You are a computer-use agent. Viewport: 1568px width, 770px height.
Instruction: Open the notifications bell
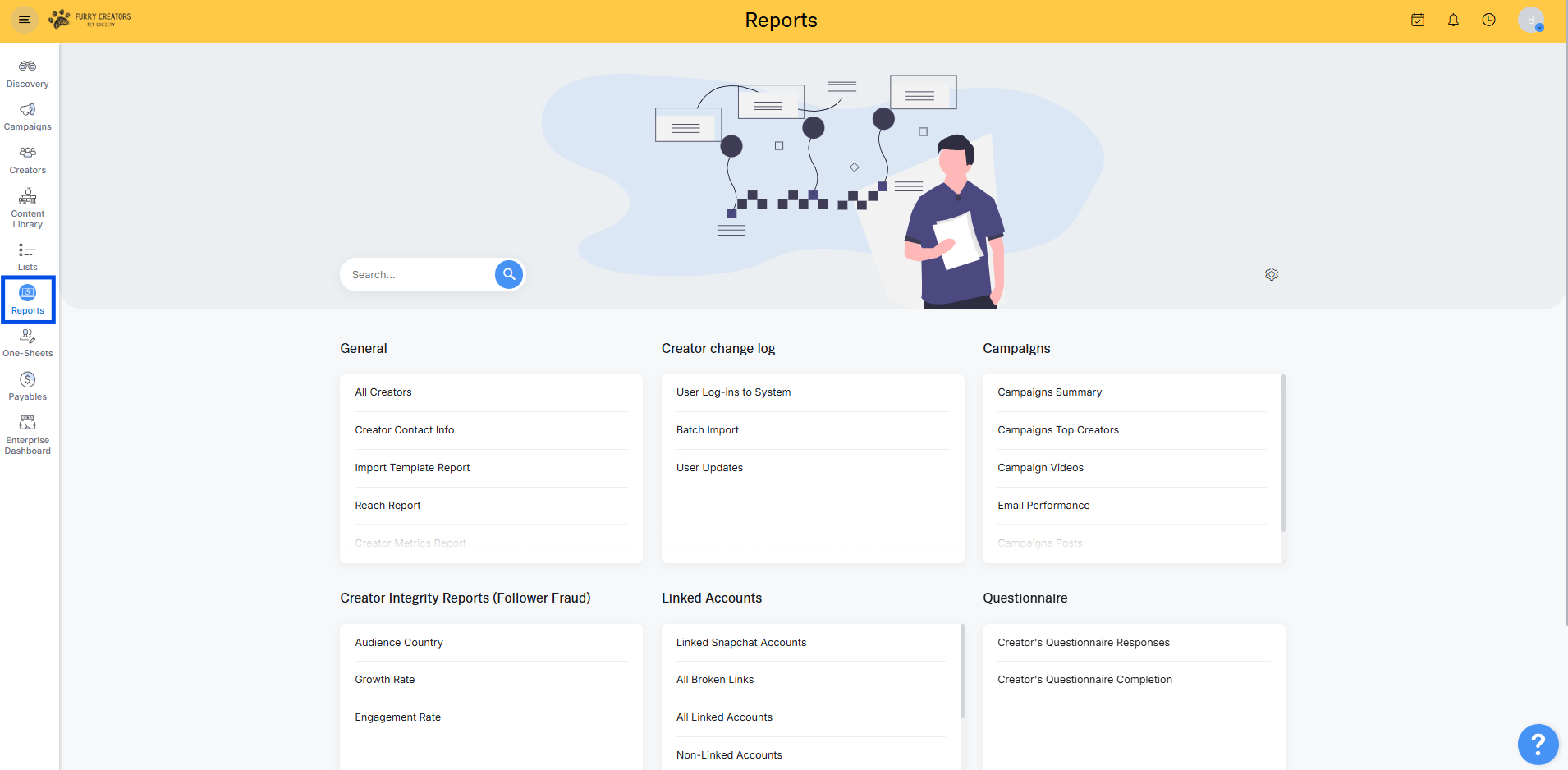[x=1452, y=20]
